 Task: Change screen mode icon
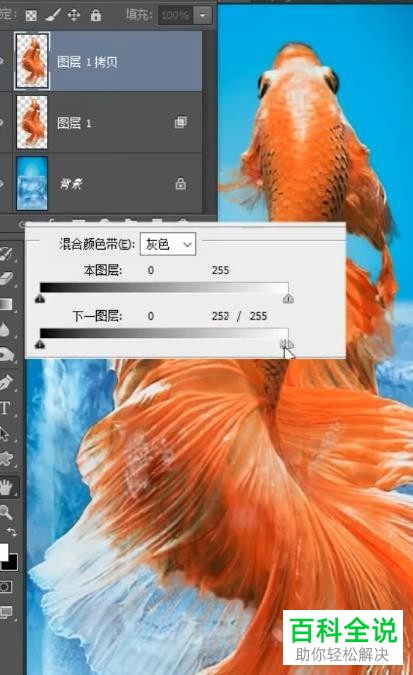pos(6,612)
